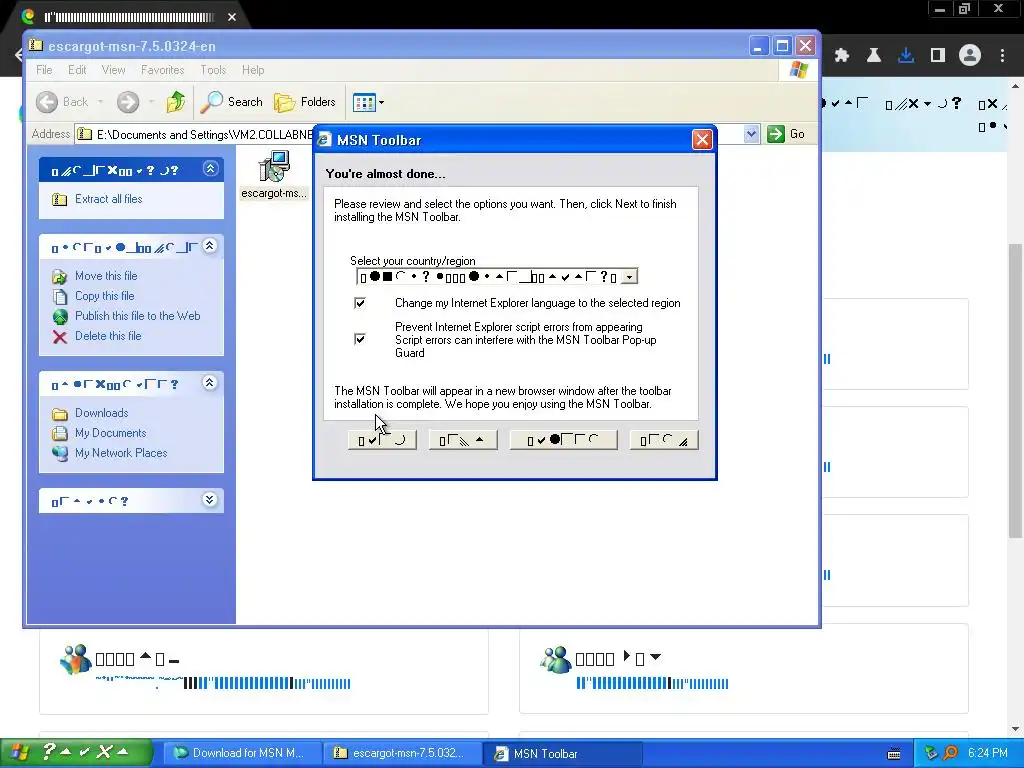Viewport: 1024px width, 768px height.
Task: Open Chrome downloads icon
Action: point(906,56)
